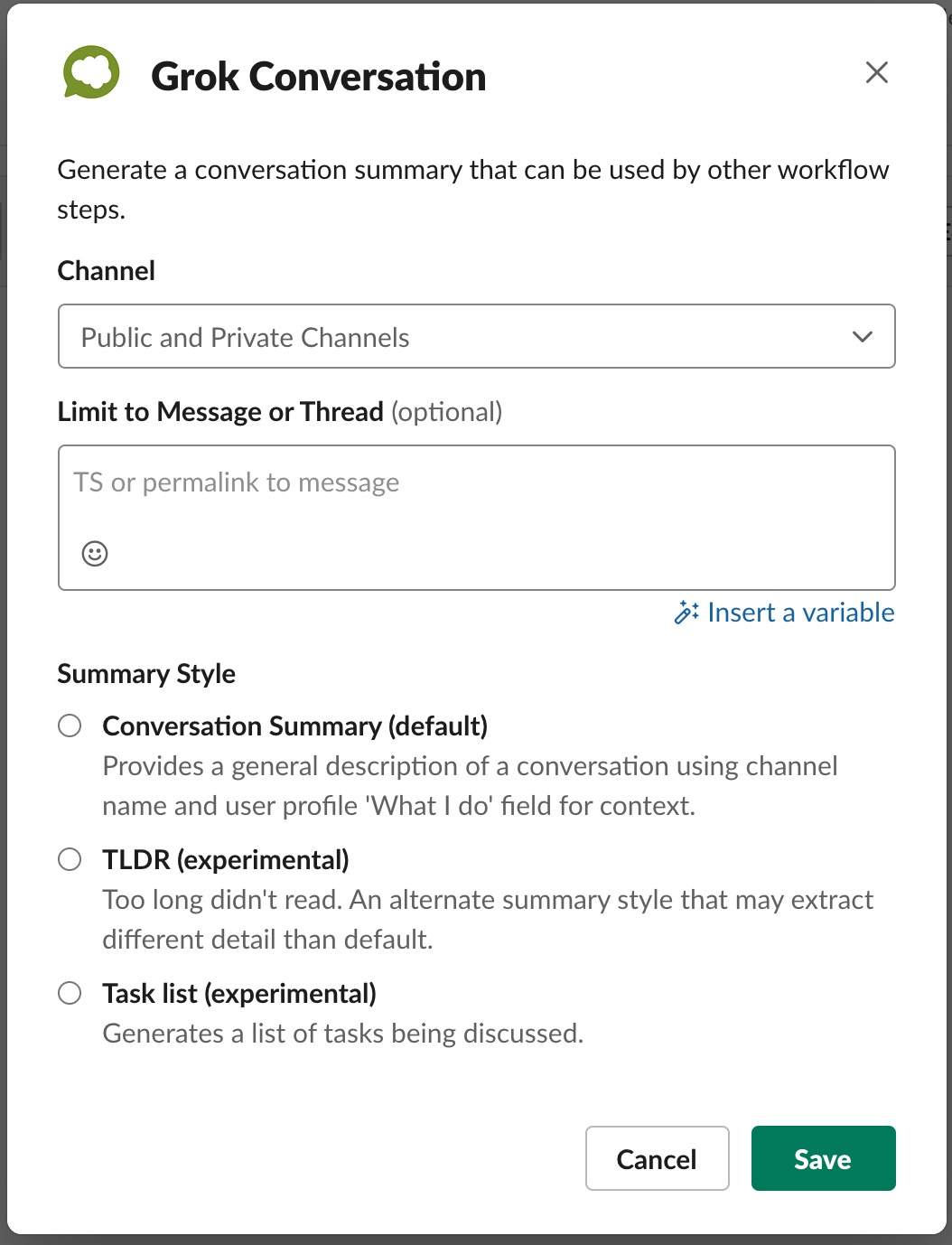Open the emoji picker smiley icon
The height and width of the screenshot is (1245, 952).
pyautogui.click(x=95, y=553)
